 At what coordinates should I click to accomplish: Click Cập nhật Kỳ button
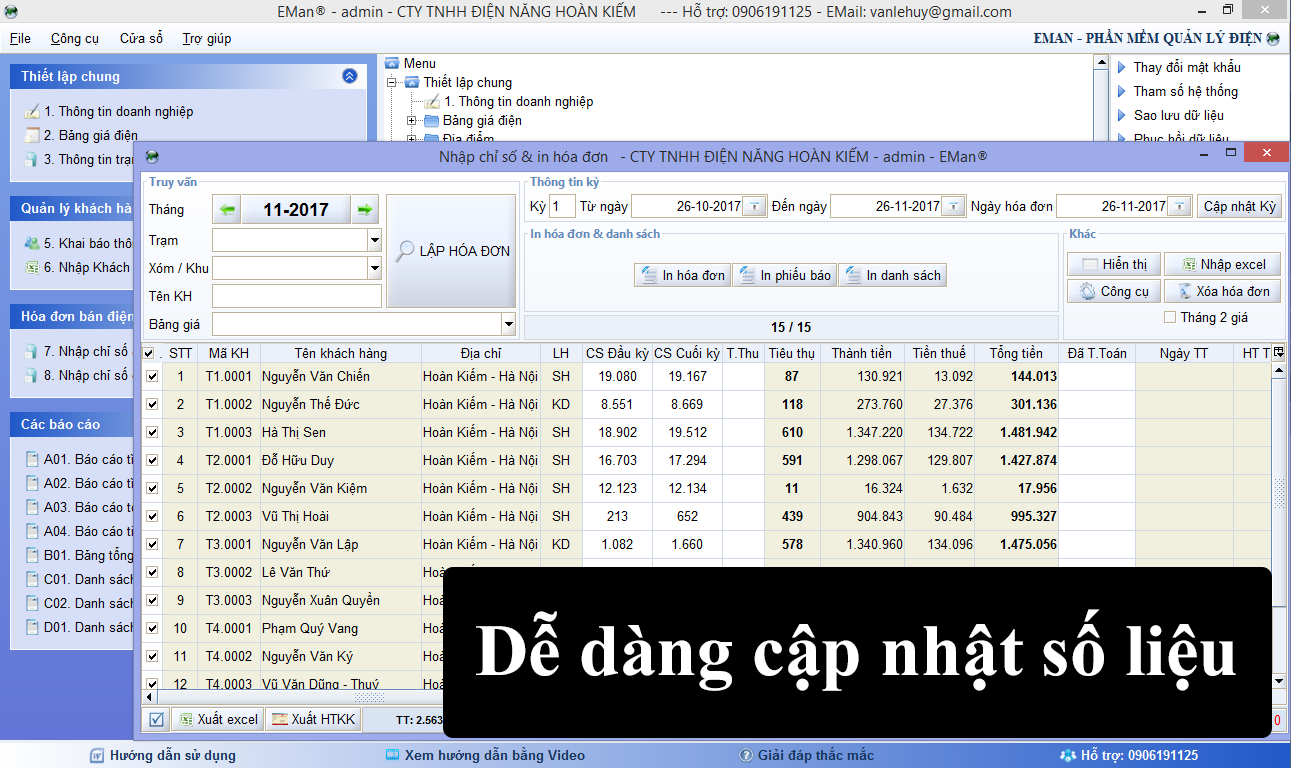[1240, 206]
